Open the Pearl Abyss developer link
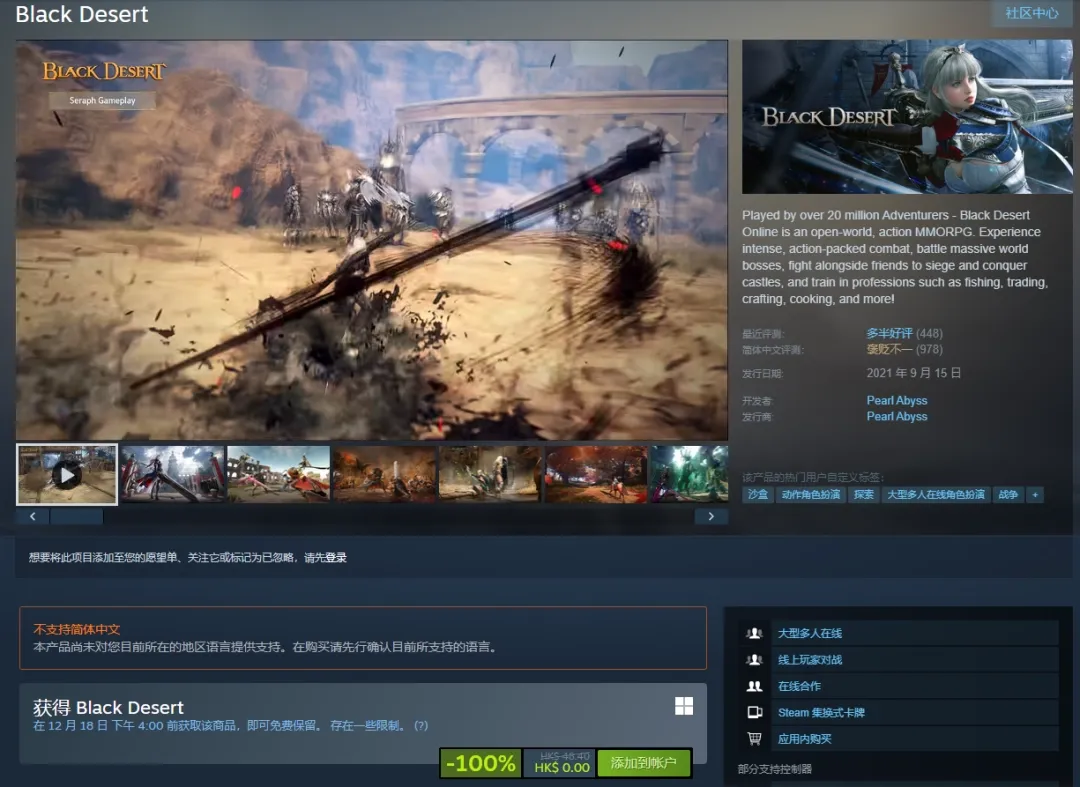This screenshot has height=787, width=1080. click(x=896, y=400)
